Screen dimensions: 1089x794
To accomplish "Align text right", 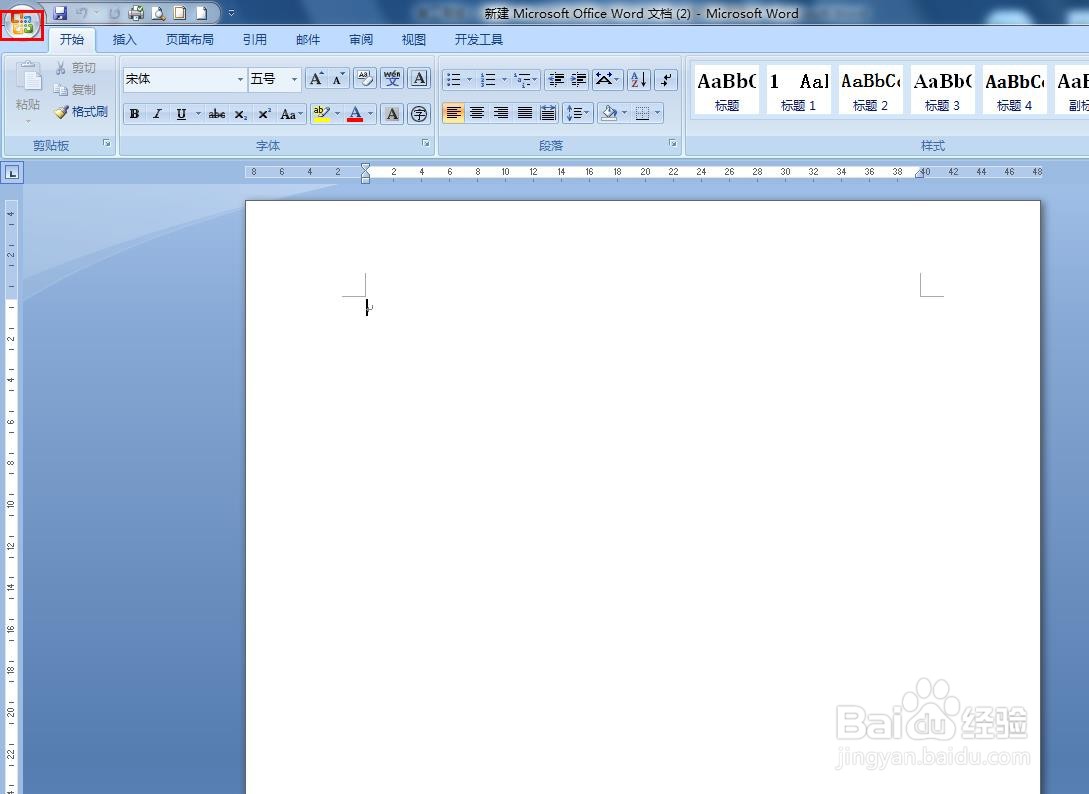I will [501, 113].
